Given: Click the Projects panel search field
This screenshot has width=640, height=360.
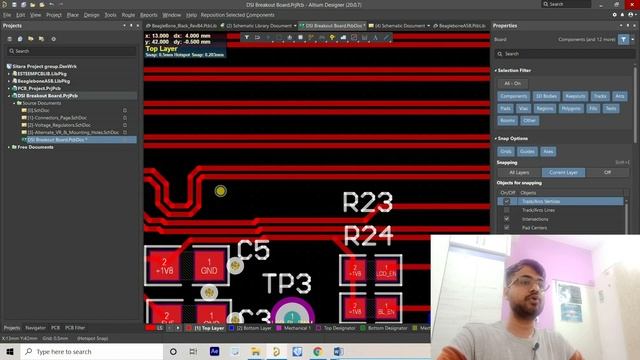Looking at the screenshot, I should [72, 51].
